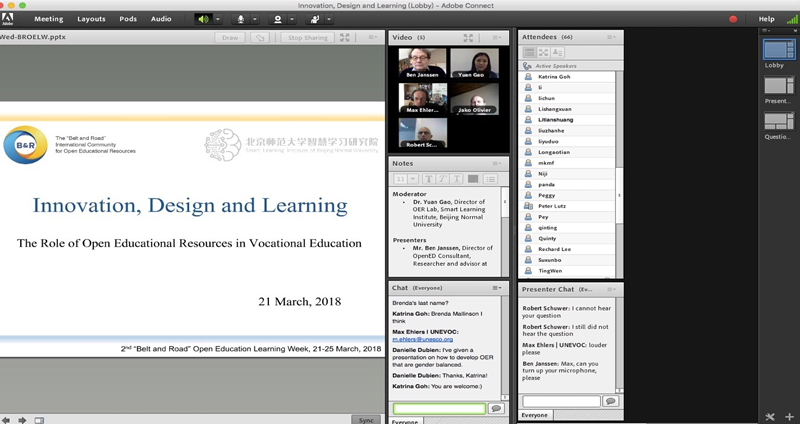
Task: Expand the speaker options dropdown arrow
Action: pyautogui.click(x=218, y=18)
